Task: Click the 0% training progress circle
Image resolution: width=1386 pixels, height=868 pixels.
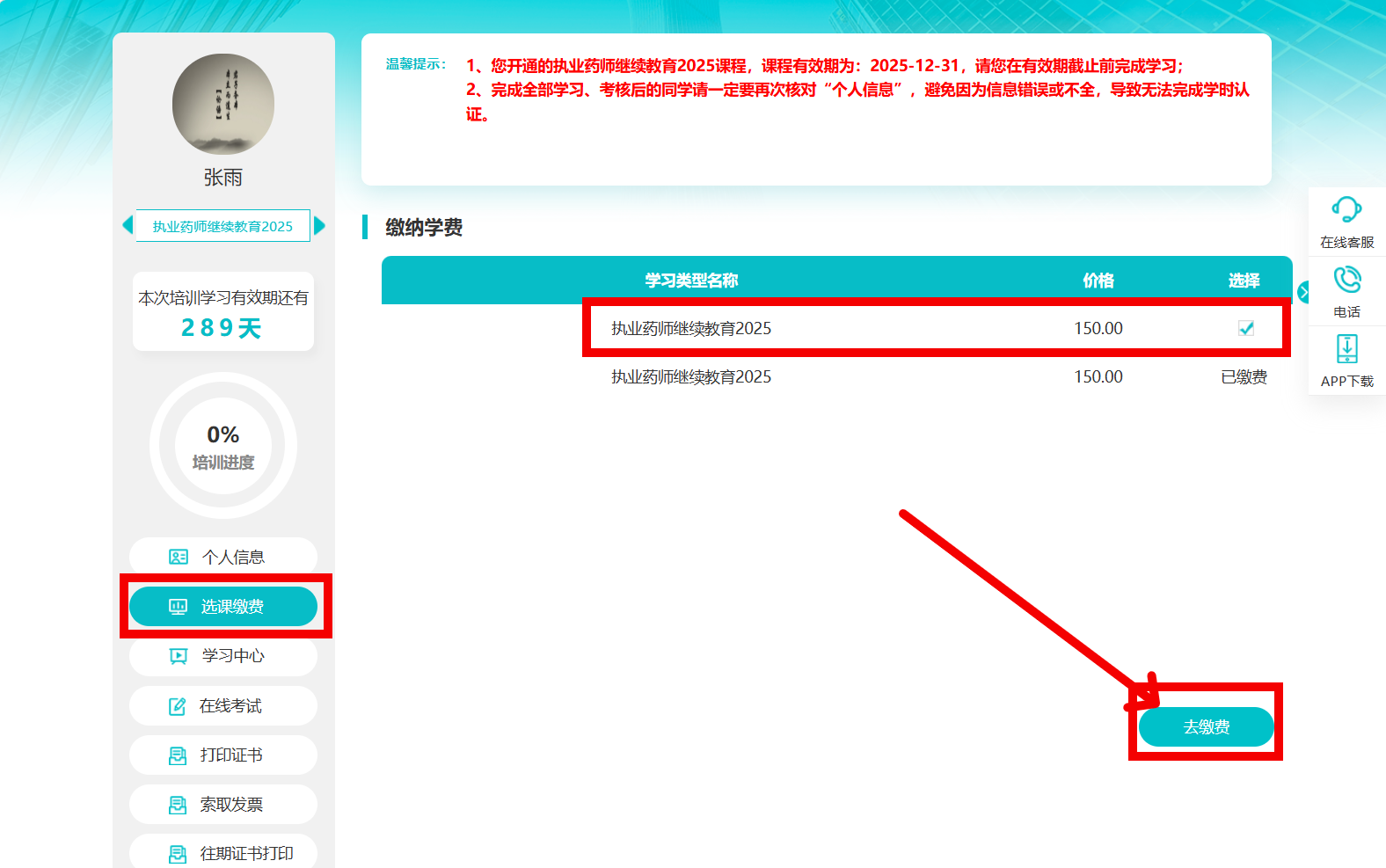Action: tap(223, 446)
